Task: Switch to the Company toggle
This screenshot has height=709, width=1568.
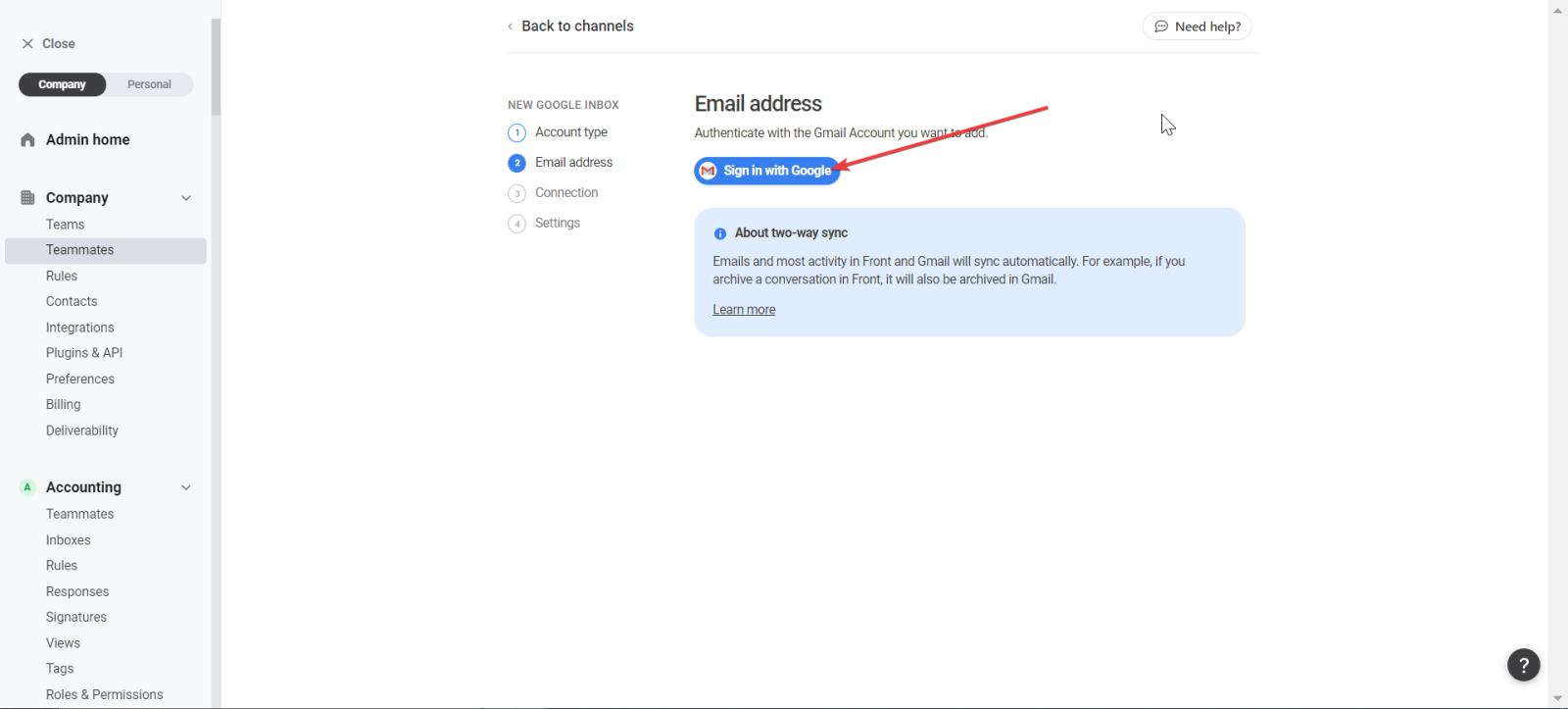Action: click(62, 84)
